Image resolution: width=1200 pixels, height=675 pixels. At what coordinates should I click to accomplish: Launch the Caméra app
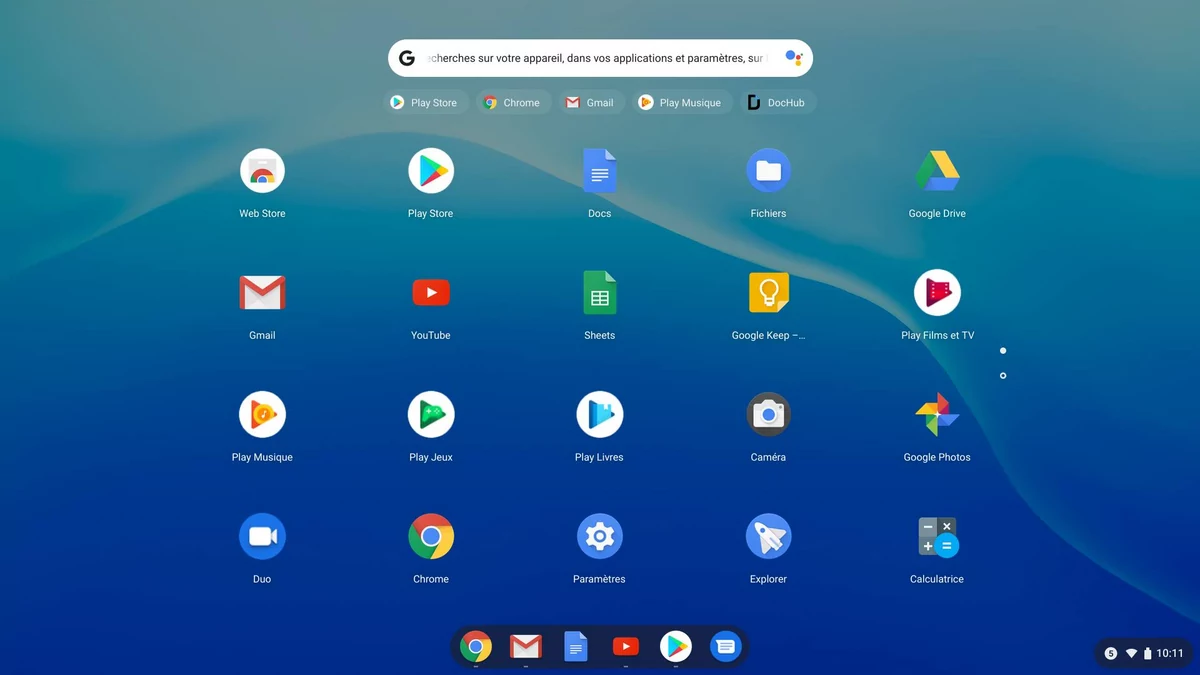(x=768, y=415)
